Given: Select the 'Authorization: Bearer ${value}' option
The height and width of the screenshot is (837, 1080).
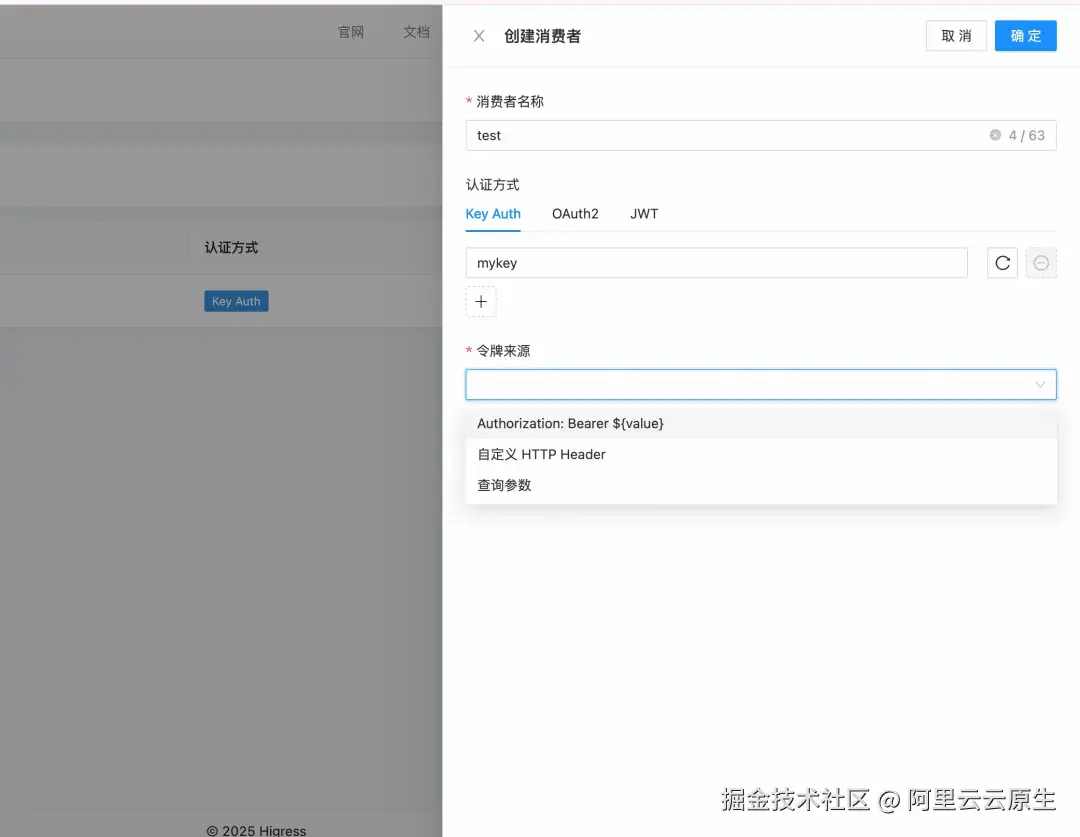Looking at the screenshot, I should [x=571, y=423].
